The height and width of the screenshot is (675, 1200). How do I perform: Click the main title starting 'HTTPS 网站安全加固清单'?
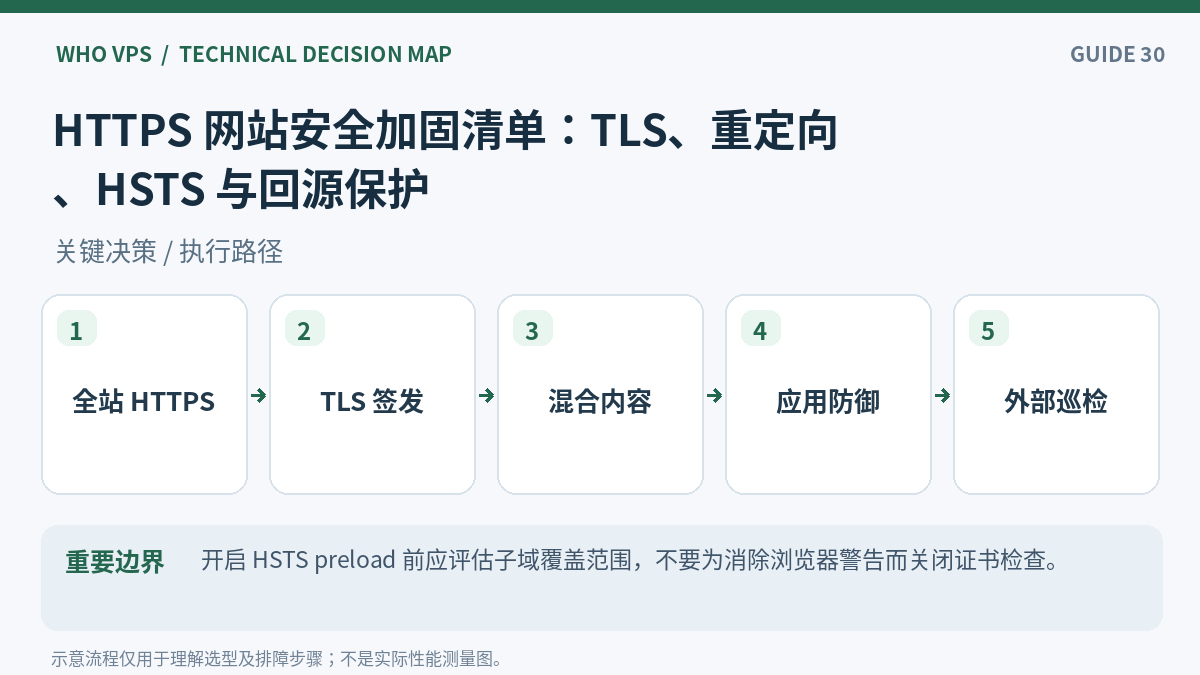[445, 160]
